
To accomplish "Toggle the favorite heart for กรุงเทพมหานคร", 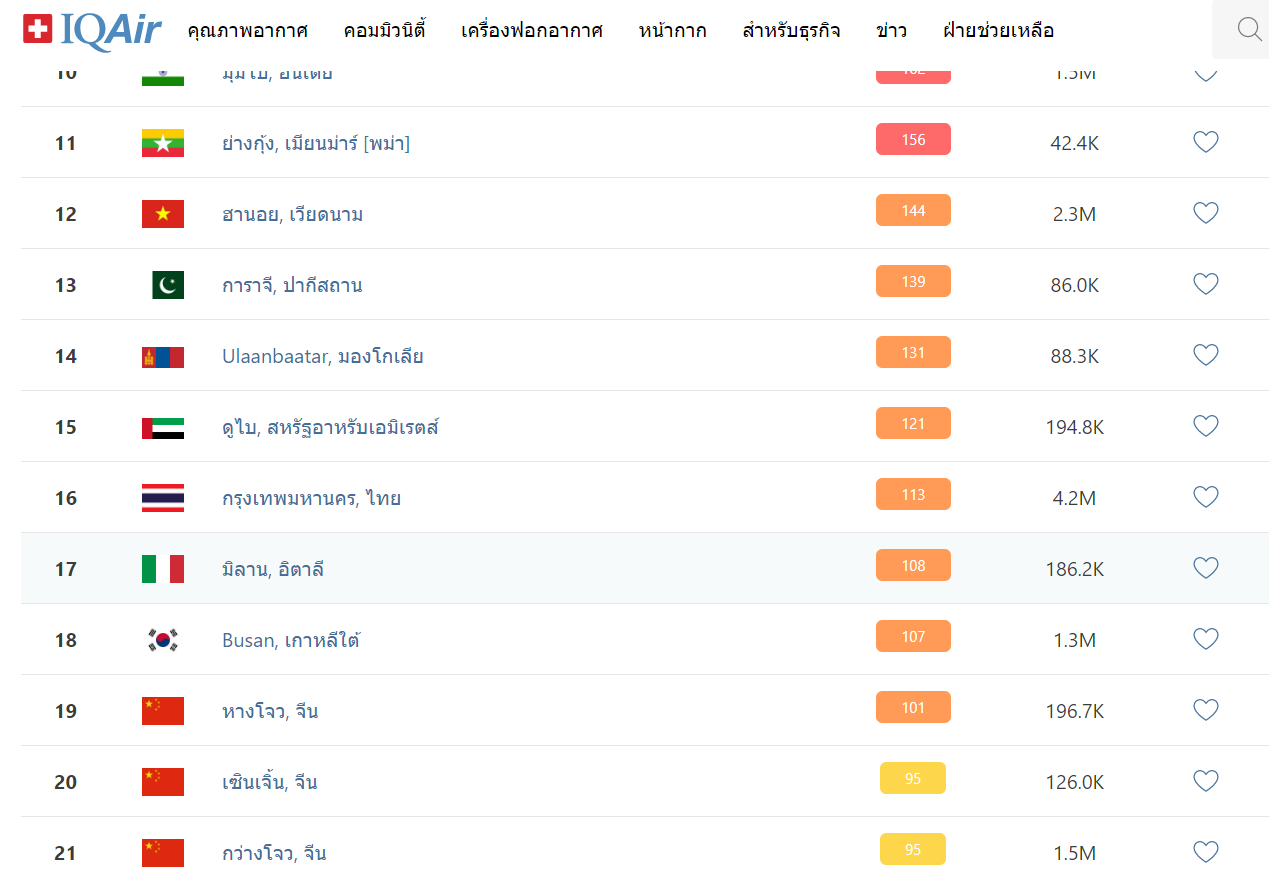I will click(x=1206, y=497).
